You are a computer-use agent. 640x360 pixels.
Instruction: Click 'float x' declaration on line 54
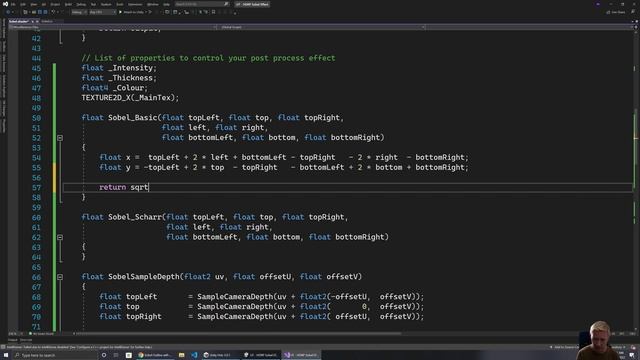(115, 158)
